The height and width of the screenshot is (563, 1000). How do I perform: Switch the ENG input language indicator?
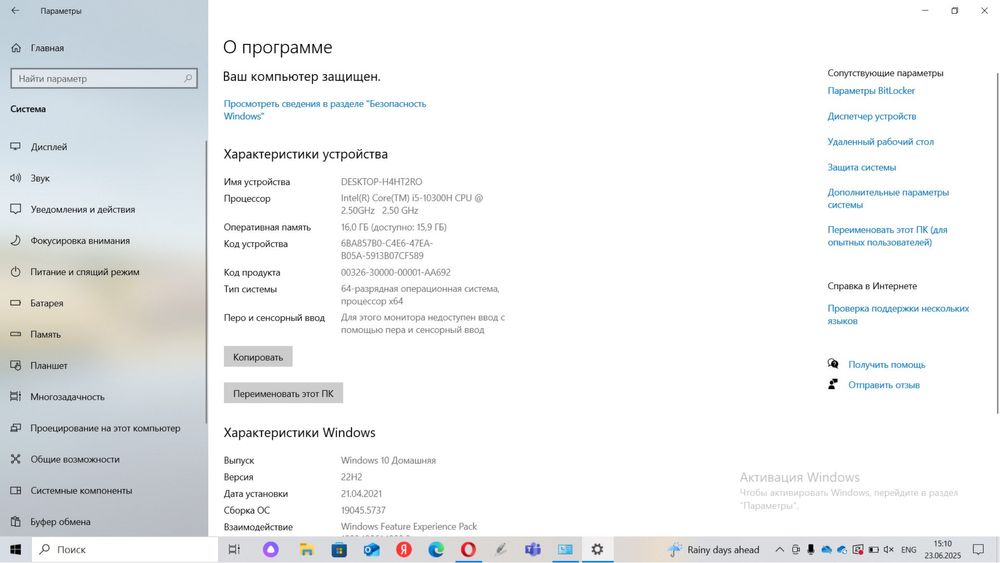[909, 550]
